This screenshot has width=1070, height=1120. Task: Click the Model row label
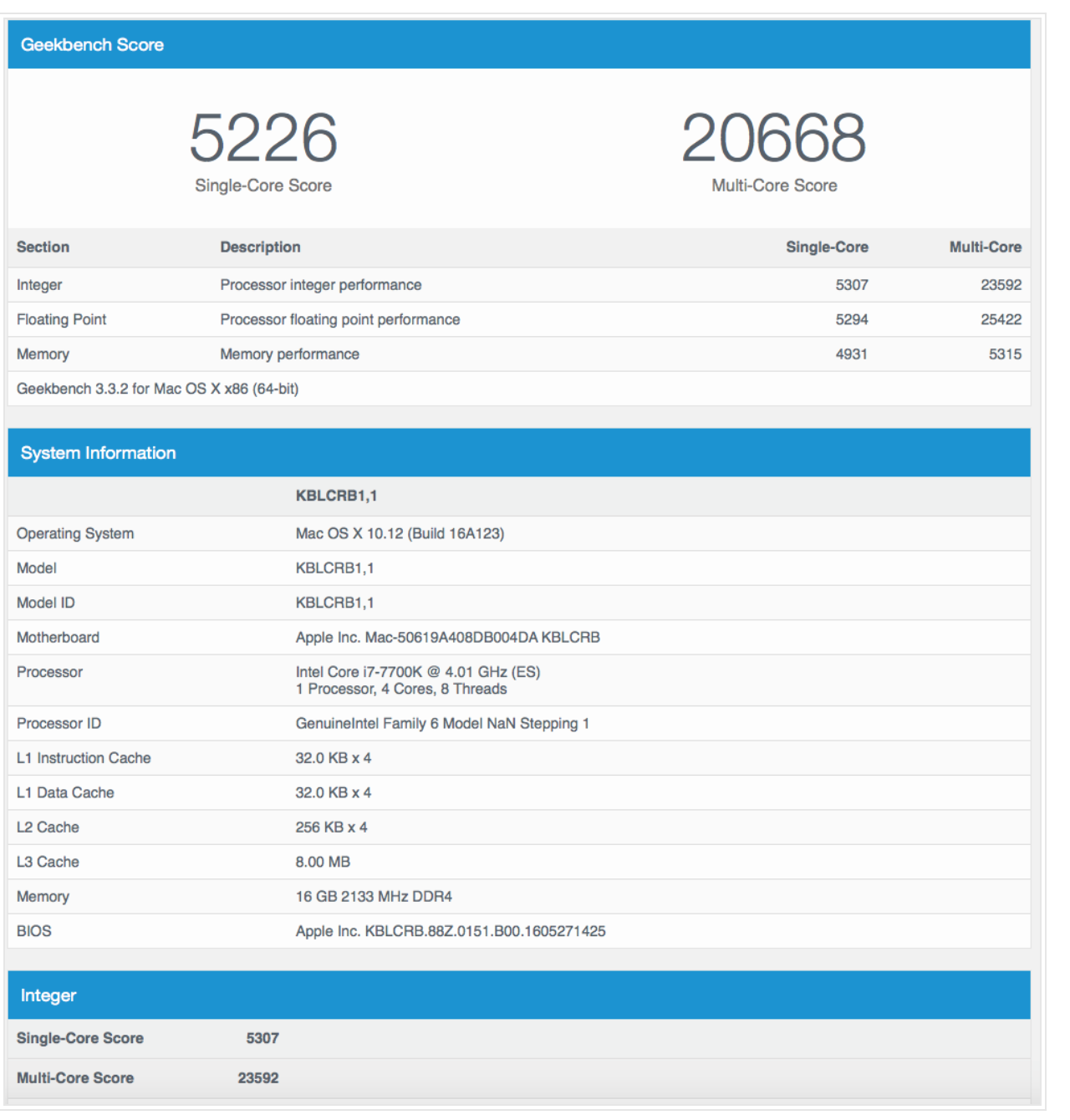tap(37, 568)
